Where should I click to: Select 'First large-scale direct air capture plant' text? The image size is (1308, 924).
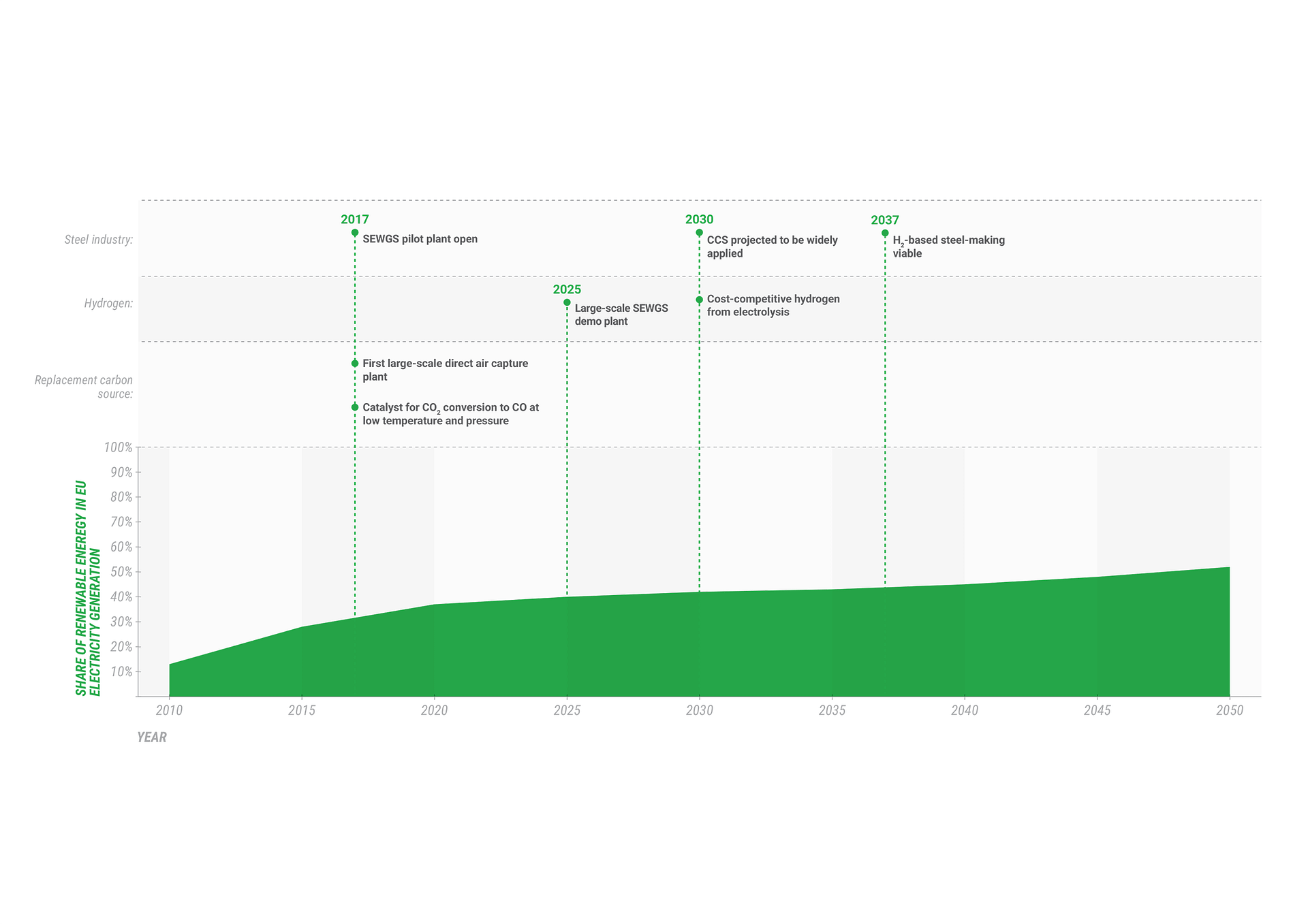coord(445,370)
